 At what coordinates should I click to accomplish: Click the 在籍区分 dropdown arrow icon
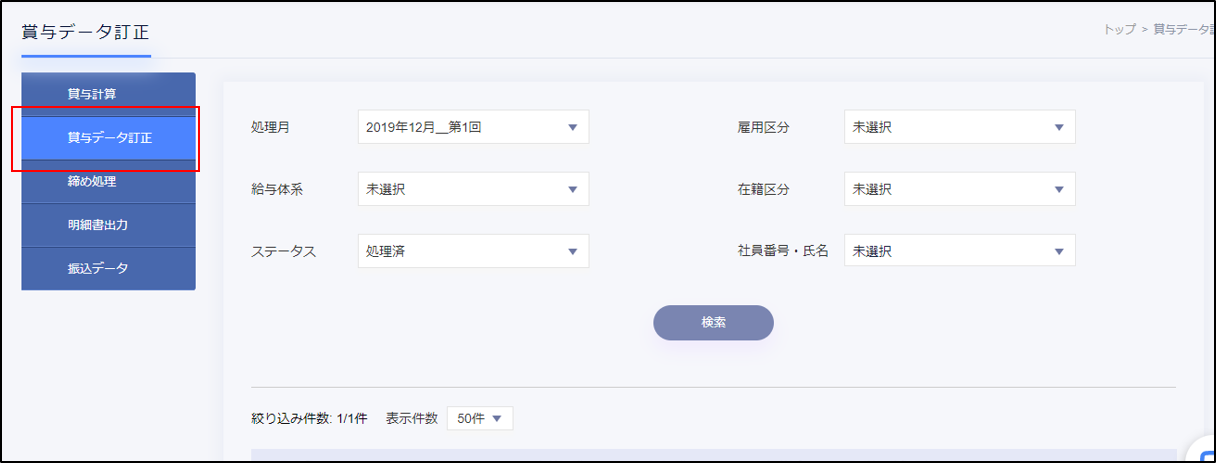pyautogui.click(x=1059, y=189)
